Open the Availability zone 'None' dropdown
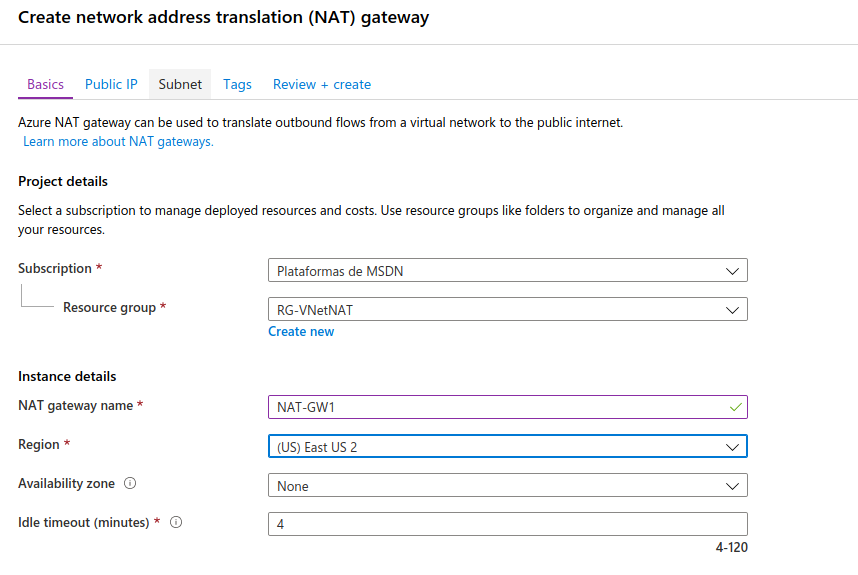The height and width of the screenshot is (575, 858). tap(507, 486)
